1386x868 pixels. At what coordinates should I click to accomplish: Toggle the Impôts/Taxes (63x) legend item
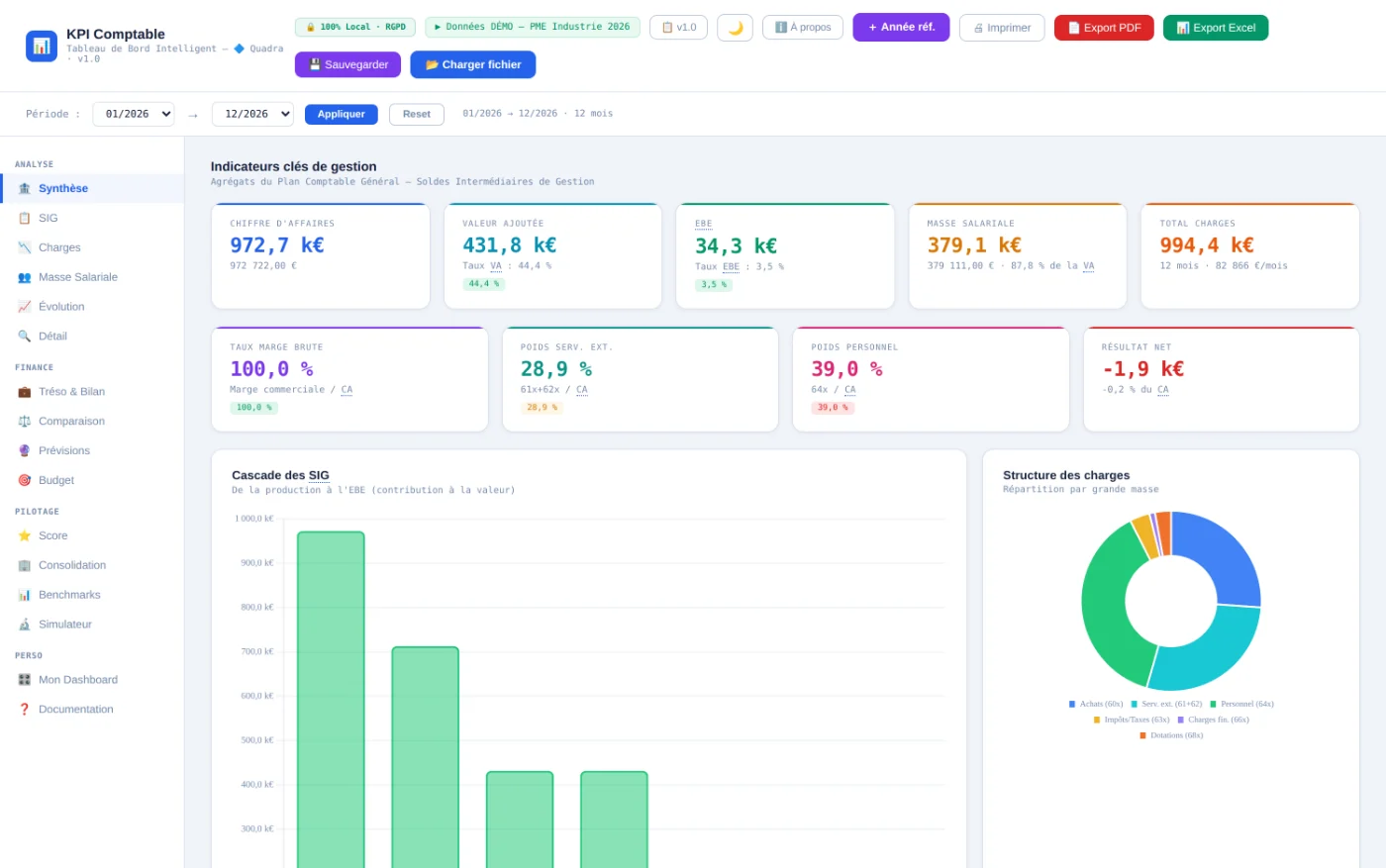pyautogui.click(x=1132, y=720)
